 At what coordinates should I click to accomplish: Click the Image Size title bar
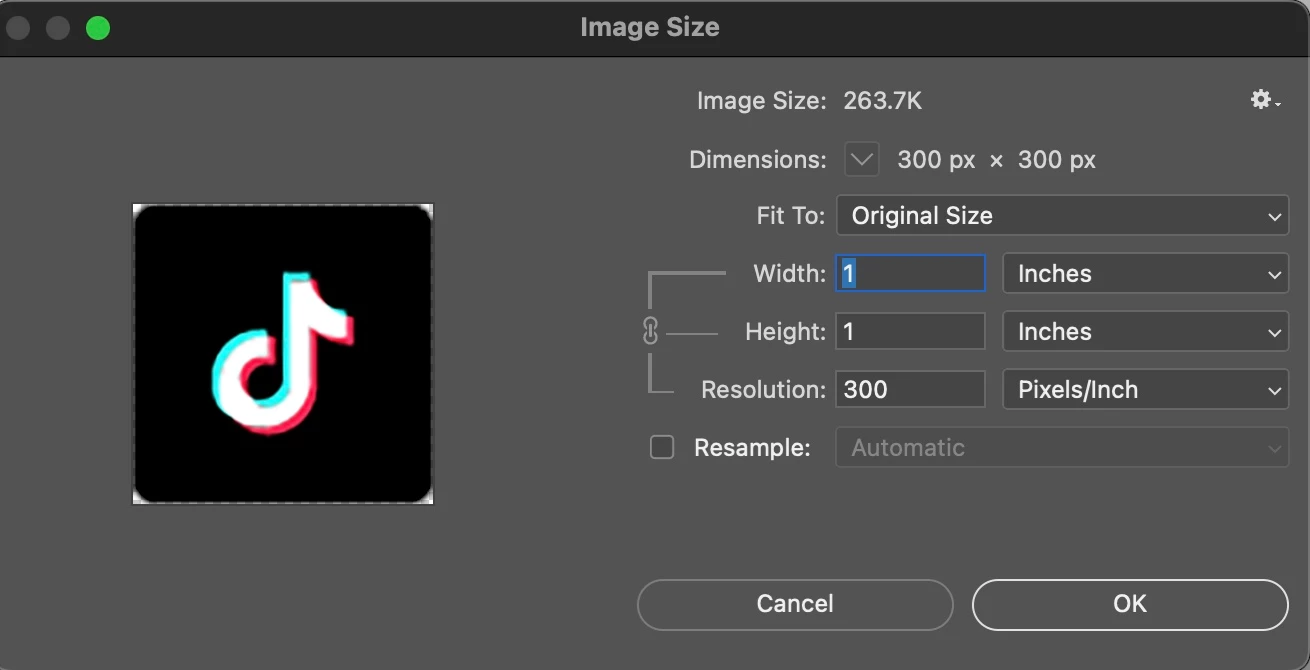pos(650,27)
